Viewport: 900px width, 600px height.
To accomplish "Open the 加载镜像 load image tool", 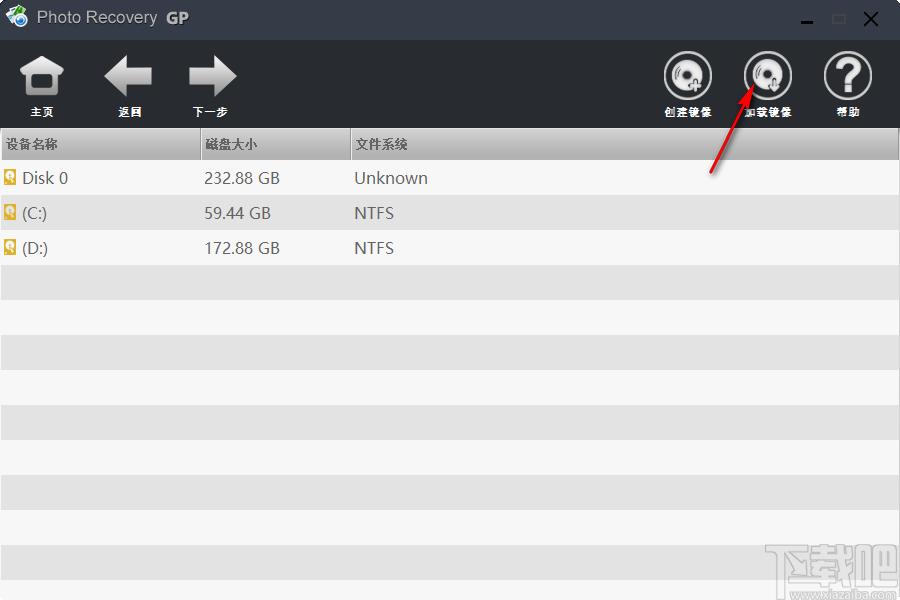I will point(768,76).
